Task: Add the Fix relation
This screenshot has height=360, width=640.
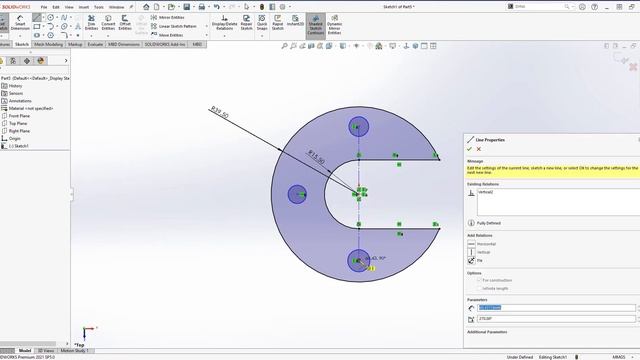Action: (x=475, y=260)
